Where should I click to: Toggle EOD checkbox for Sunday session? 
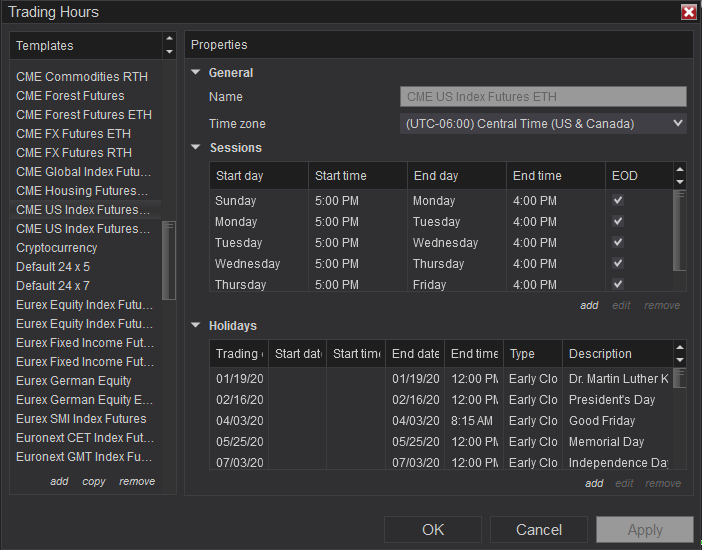618,200
